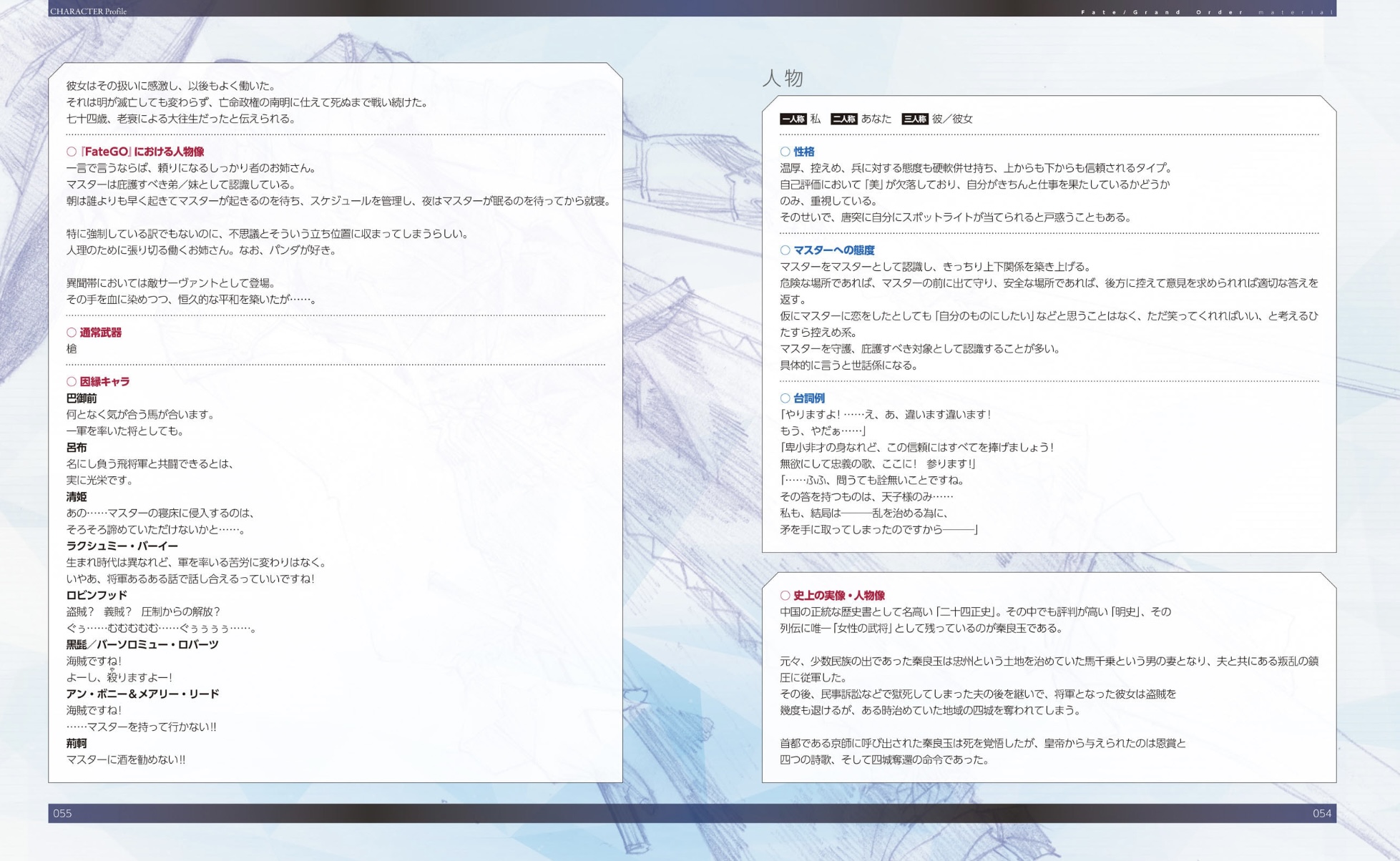
Task: Click the 二人称 black label badge
Action: (x=843, y=119)
